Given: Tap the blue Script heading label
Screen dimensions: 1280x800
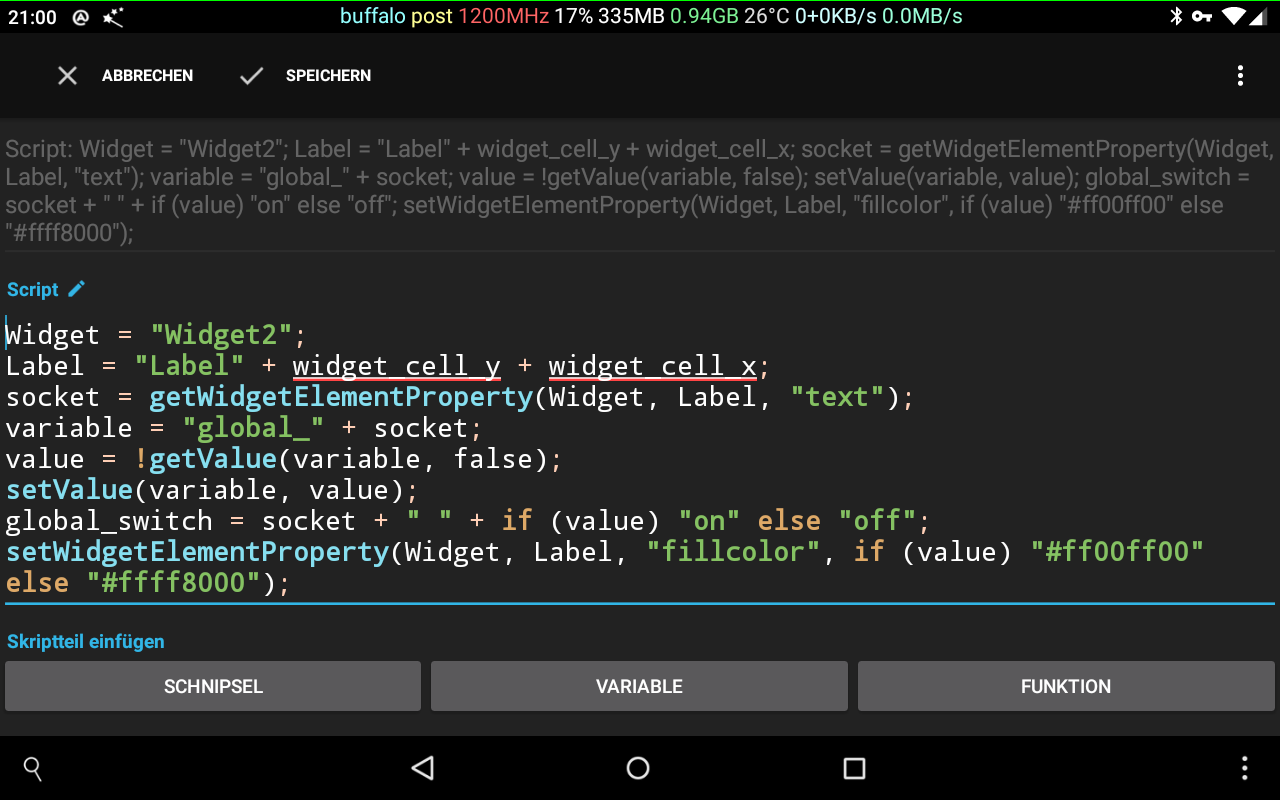Looking at the screenshot, I should 33,289.
